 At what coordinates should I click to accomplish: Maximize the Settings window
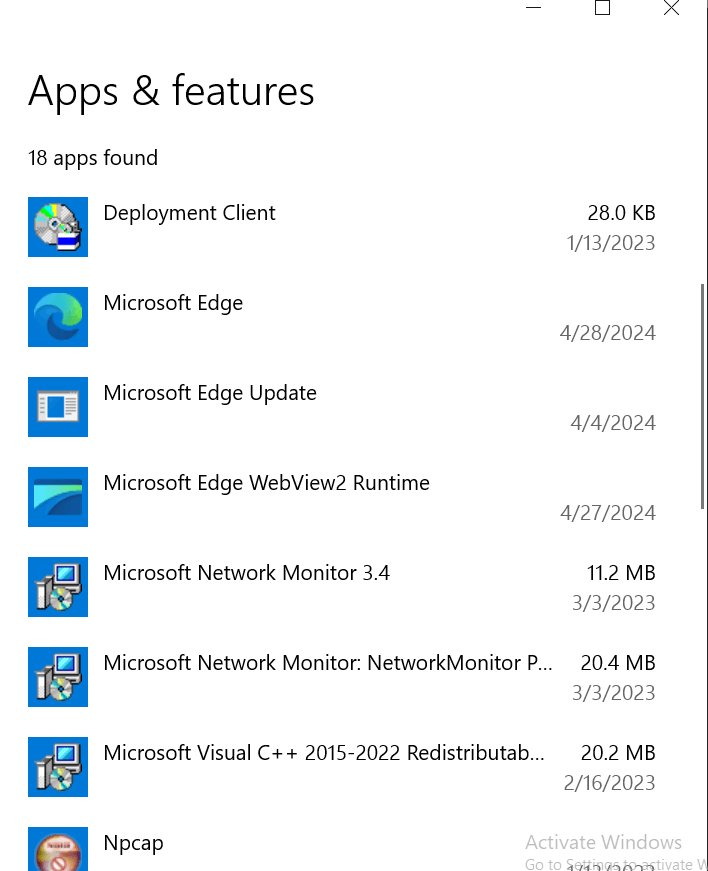coord(602,8)
